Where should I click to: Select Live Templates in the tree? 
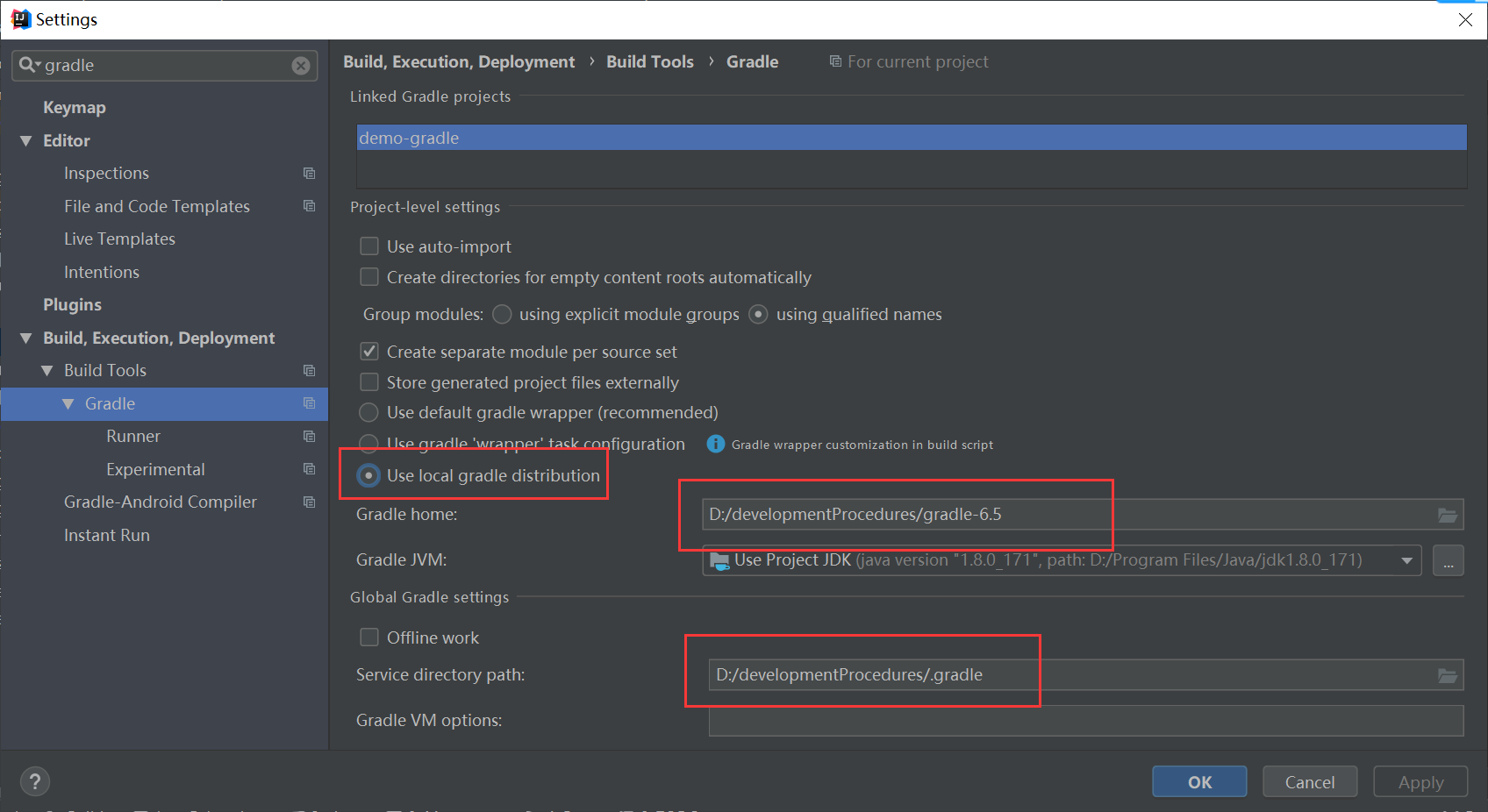pyautogui.click(x=119, y=239)
